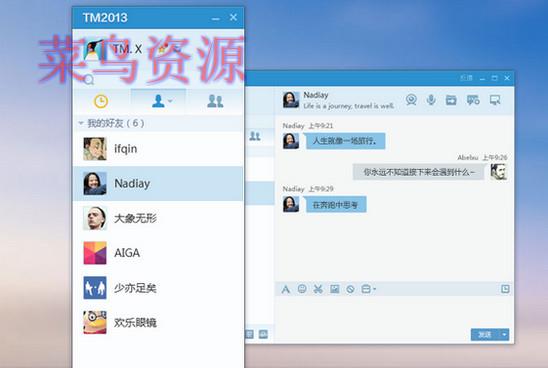Click the minion avatar of 欢乐眼镜

[x=95, y=322]
